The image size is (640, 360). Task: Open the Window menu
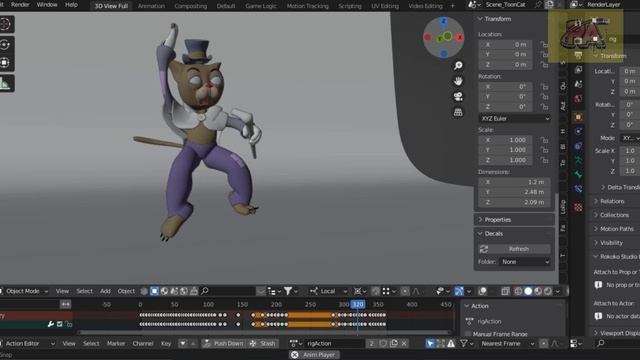[47, 5]
